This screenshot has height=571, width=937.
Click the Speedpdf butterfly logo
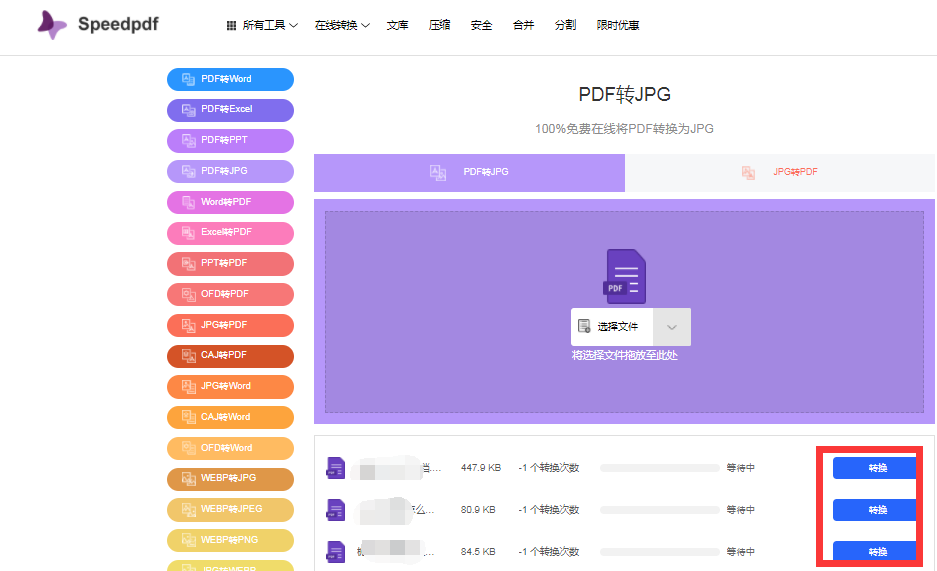[x=52, y=25]
